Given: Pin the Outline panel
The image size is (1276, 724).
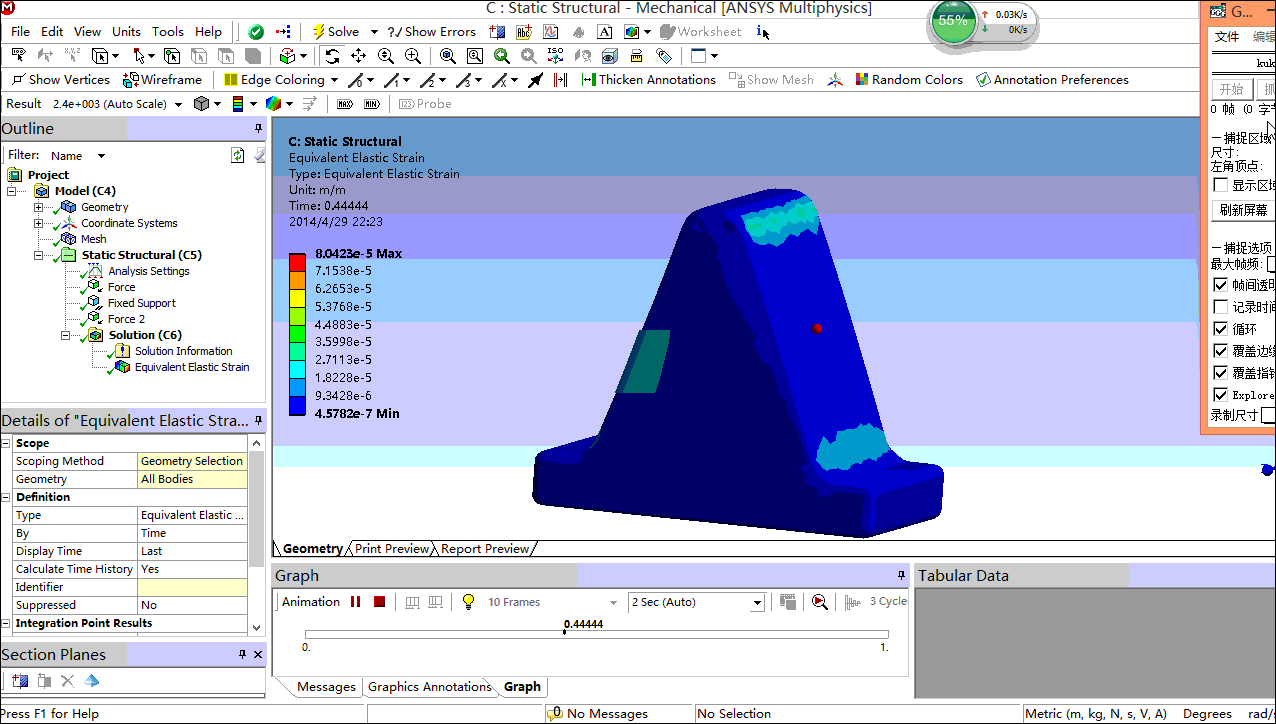Looking at the screenshot, I should tap(258, 129).
